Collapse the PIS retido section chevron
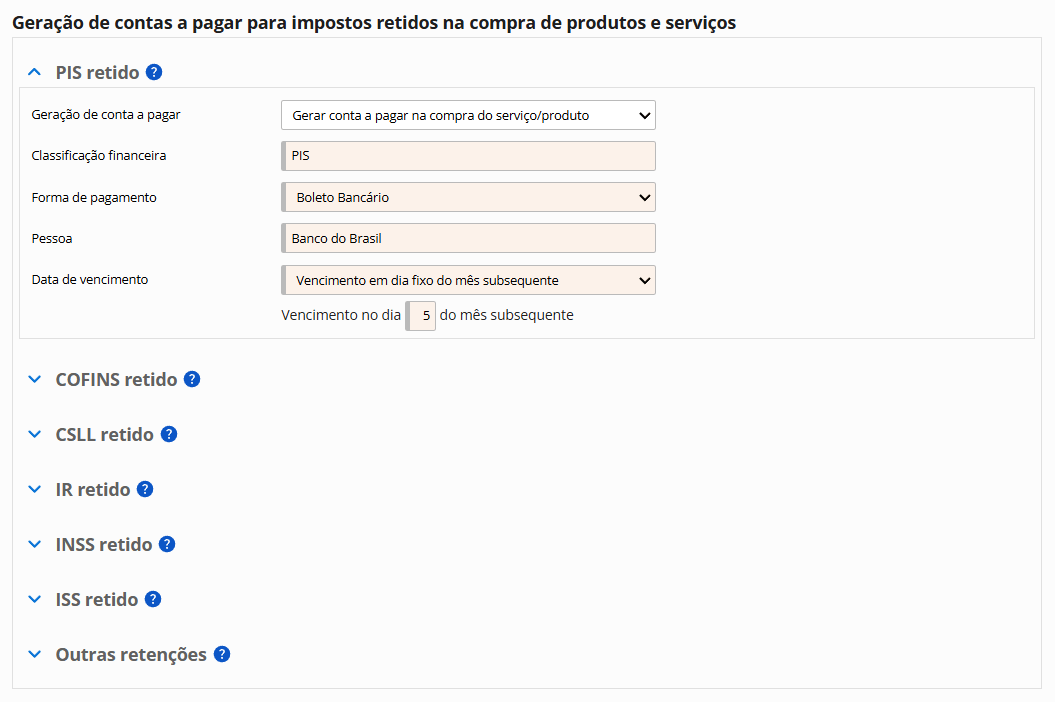 click(35, 72)
